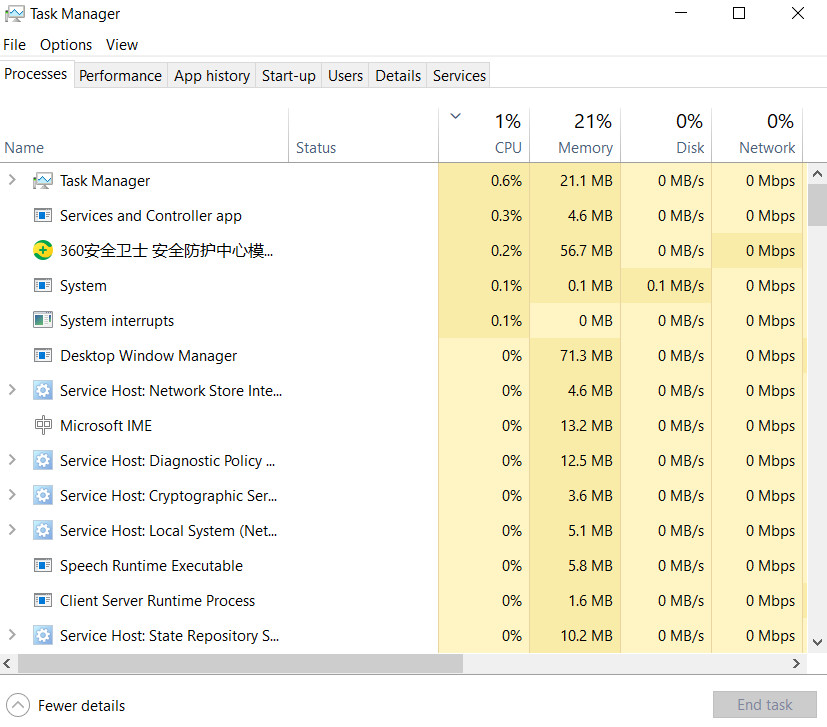Sort by the Name column header
827x727 pixels.
144,135
